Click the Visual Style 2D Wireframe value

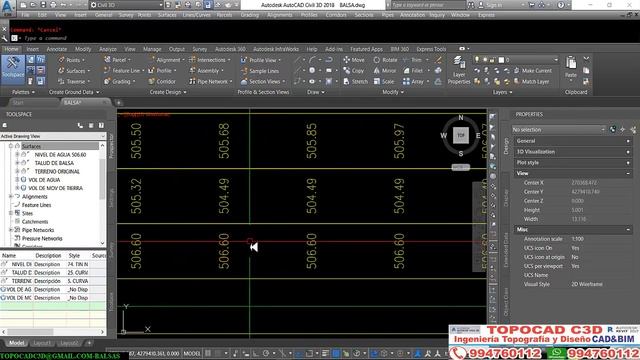587,284
